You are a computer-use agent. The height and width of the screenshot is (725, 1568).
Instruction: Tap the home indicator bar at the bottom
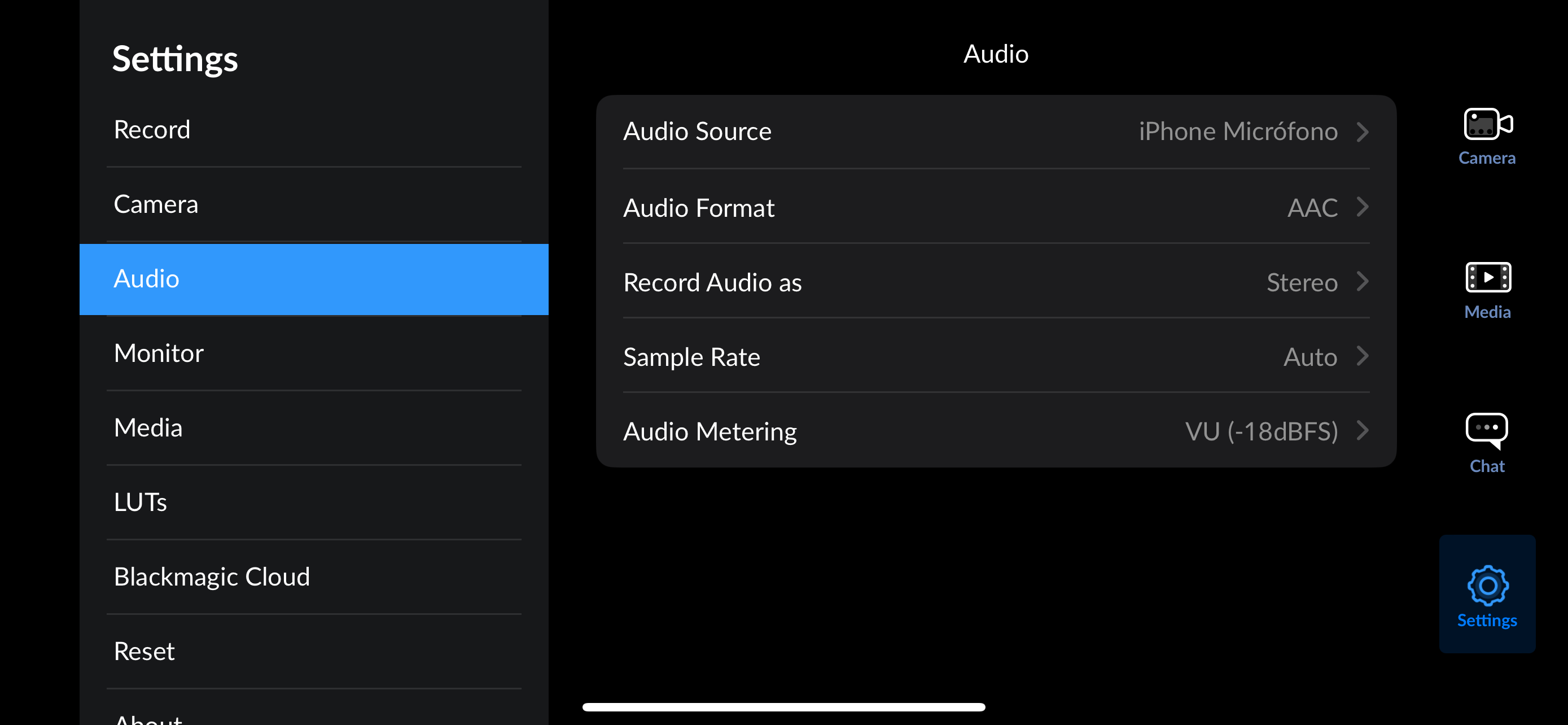783,707
